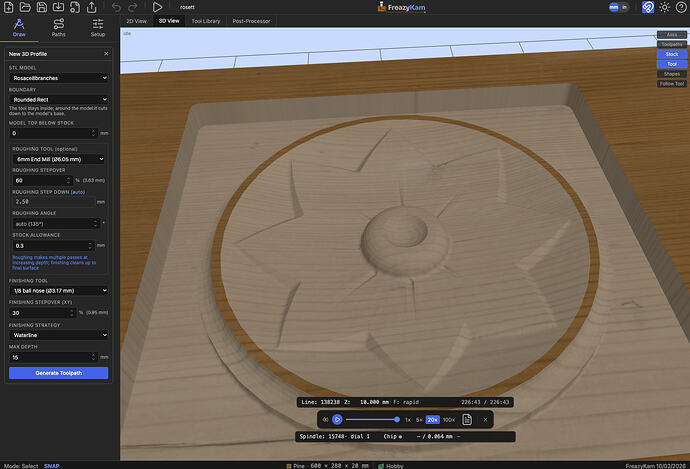Undo the last action
The image size is (690, 469).
coord(116,7)
